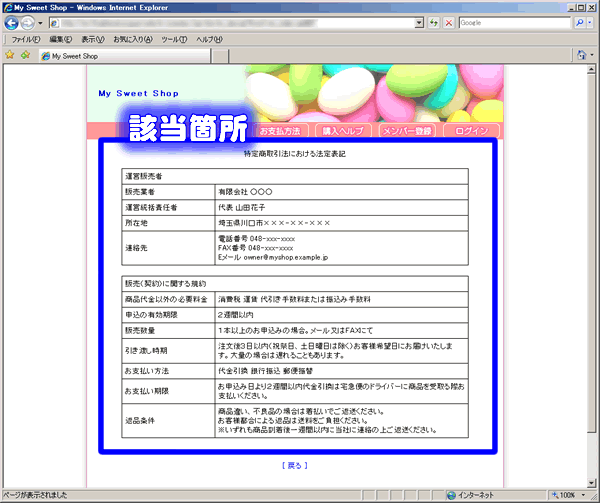Open the ツール(T) menu
The width and height of the screenshot is (600, 503).
(173, 39)
